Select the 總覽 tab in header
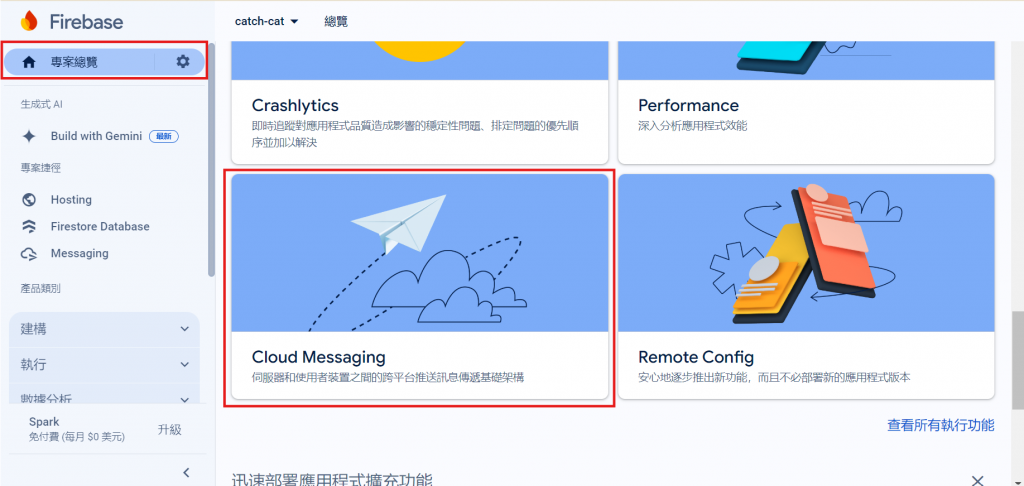The height and width of the screenshot is (486, 1024). coord(336,22)
